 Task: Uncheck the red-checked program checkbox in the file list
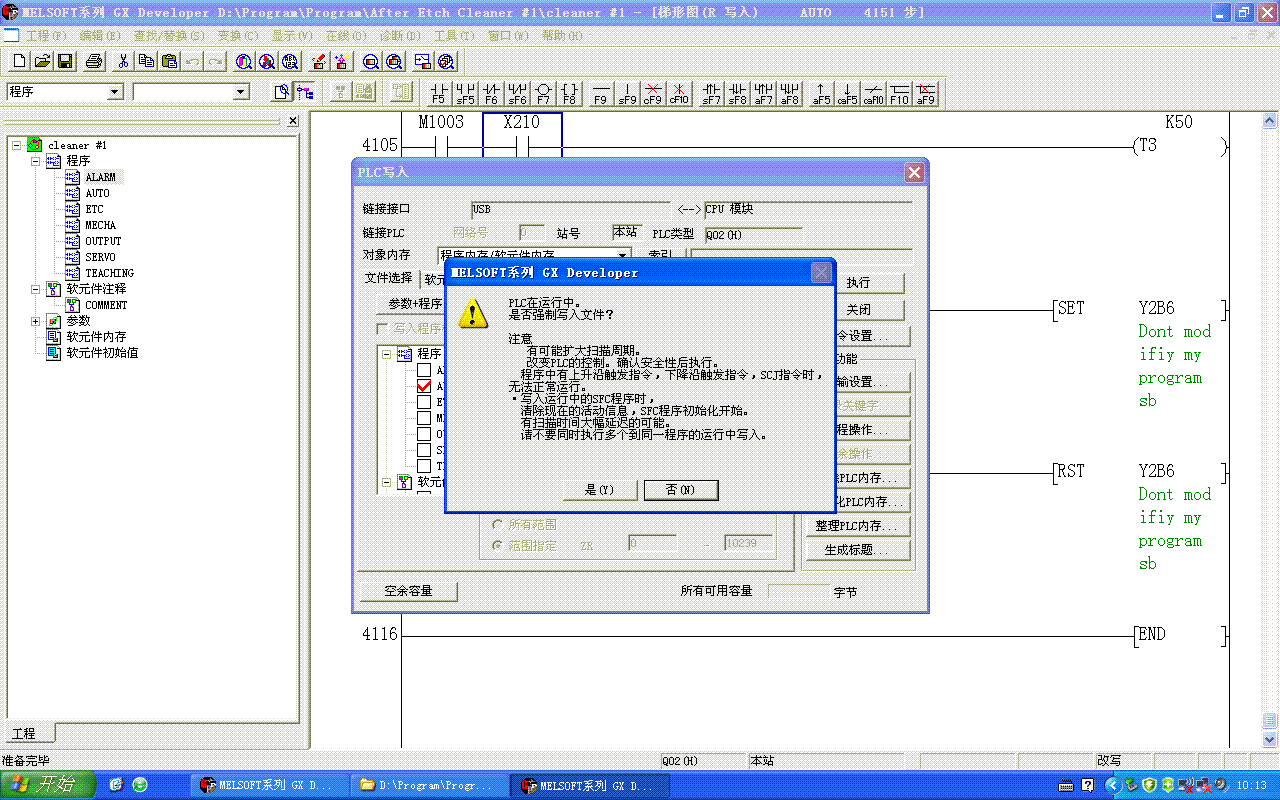tap(424, 386)
